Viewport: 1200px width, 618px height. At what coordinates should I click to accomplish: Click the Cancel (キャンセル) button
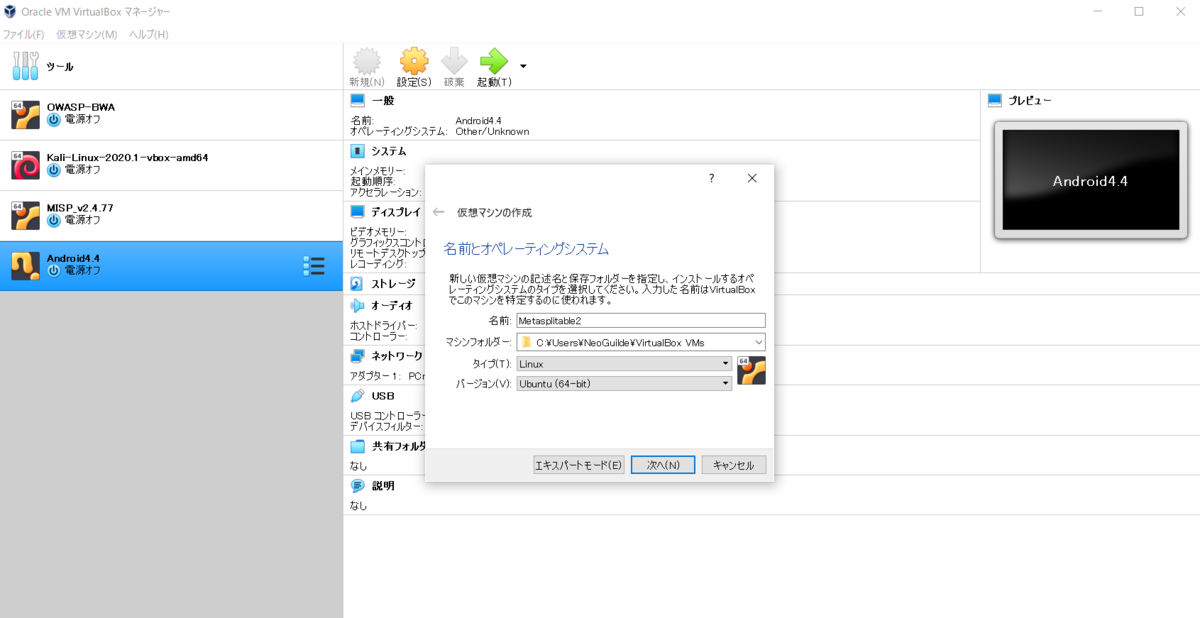734,465
